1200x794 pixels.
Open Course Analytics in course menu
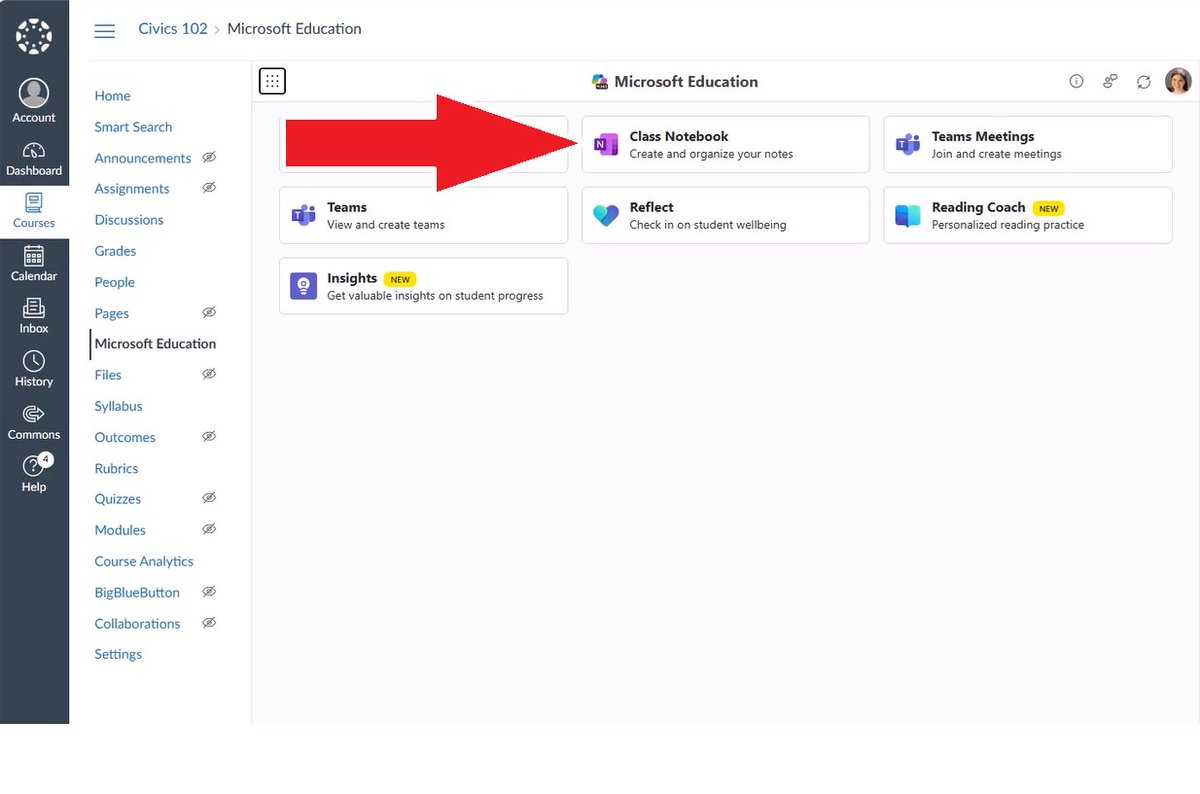[x=144, y=561]
